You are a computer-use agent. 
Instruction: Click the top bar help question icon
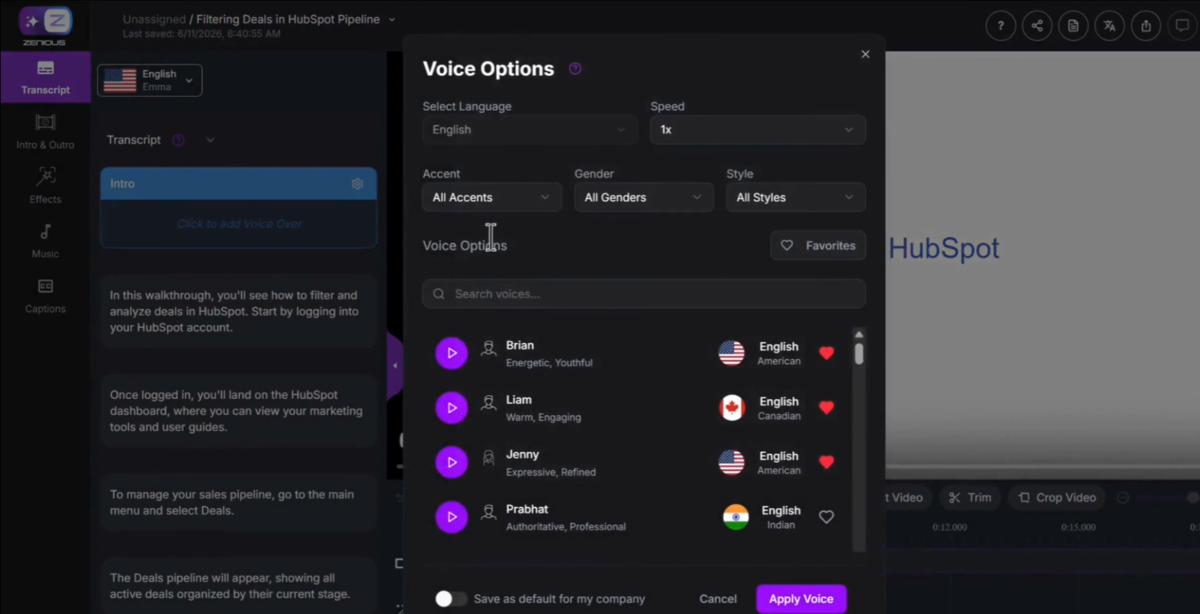point(1002,26)
